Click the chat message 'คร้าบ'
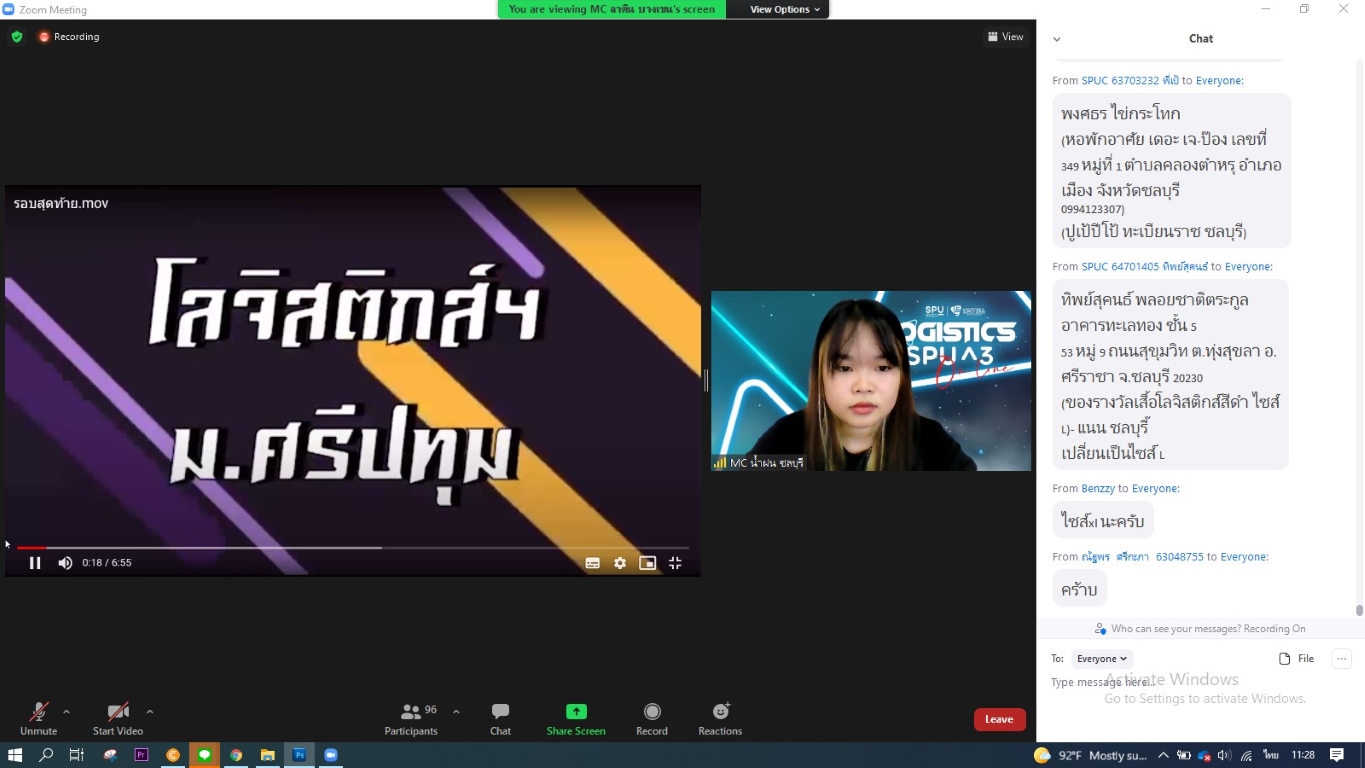This screenshot has height=768, width=1365. pyautogui.click(x=1079, y=589)
